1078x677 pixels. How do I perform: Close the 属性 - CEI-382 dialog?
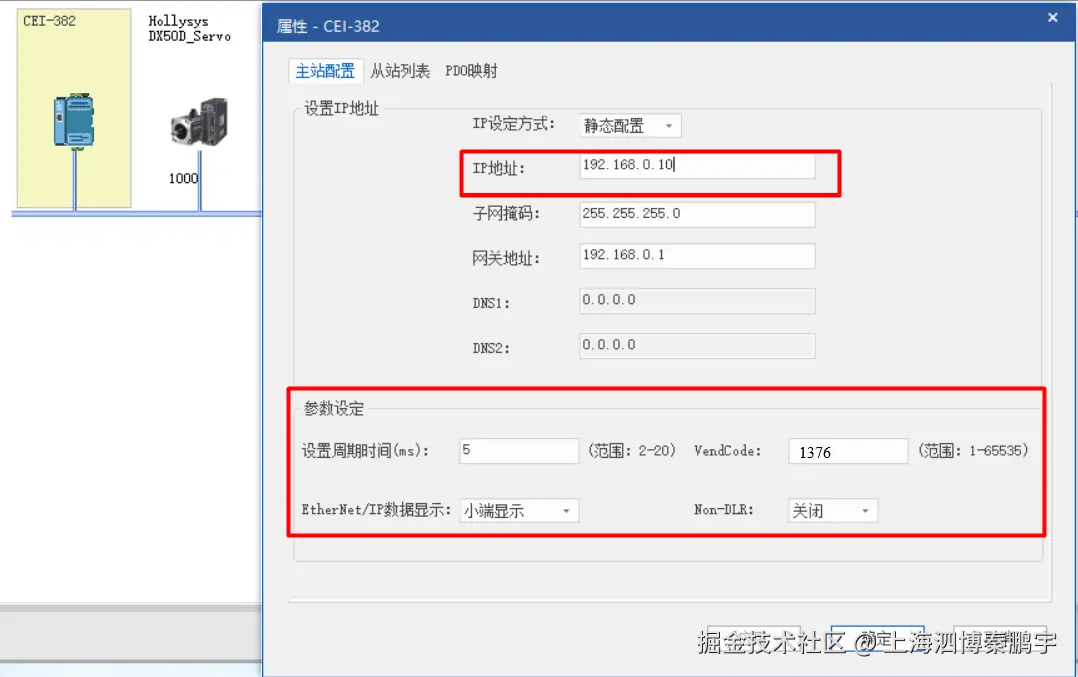[1051, 17]
